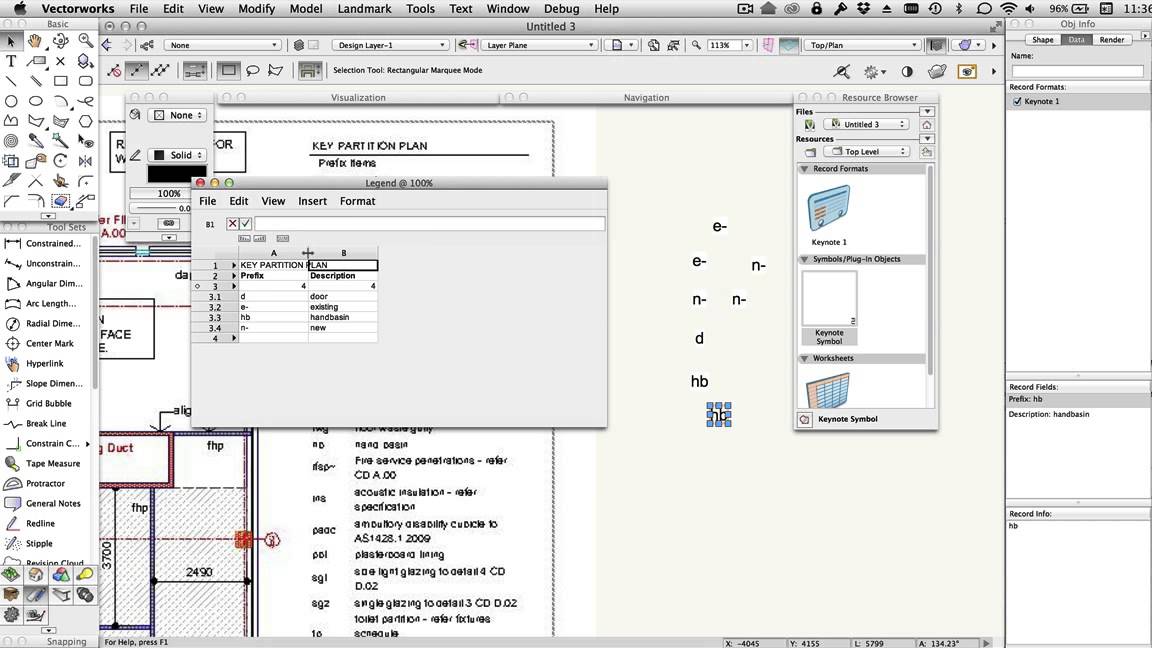
Task: Open the pen style Solid dropdown
Action: pos(178,155)
